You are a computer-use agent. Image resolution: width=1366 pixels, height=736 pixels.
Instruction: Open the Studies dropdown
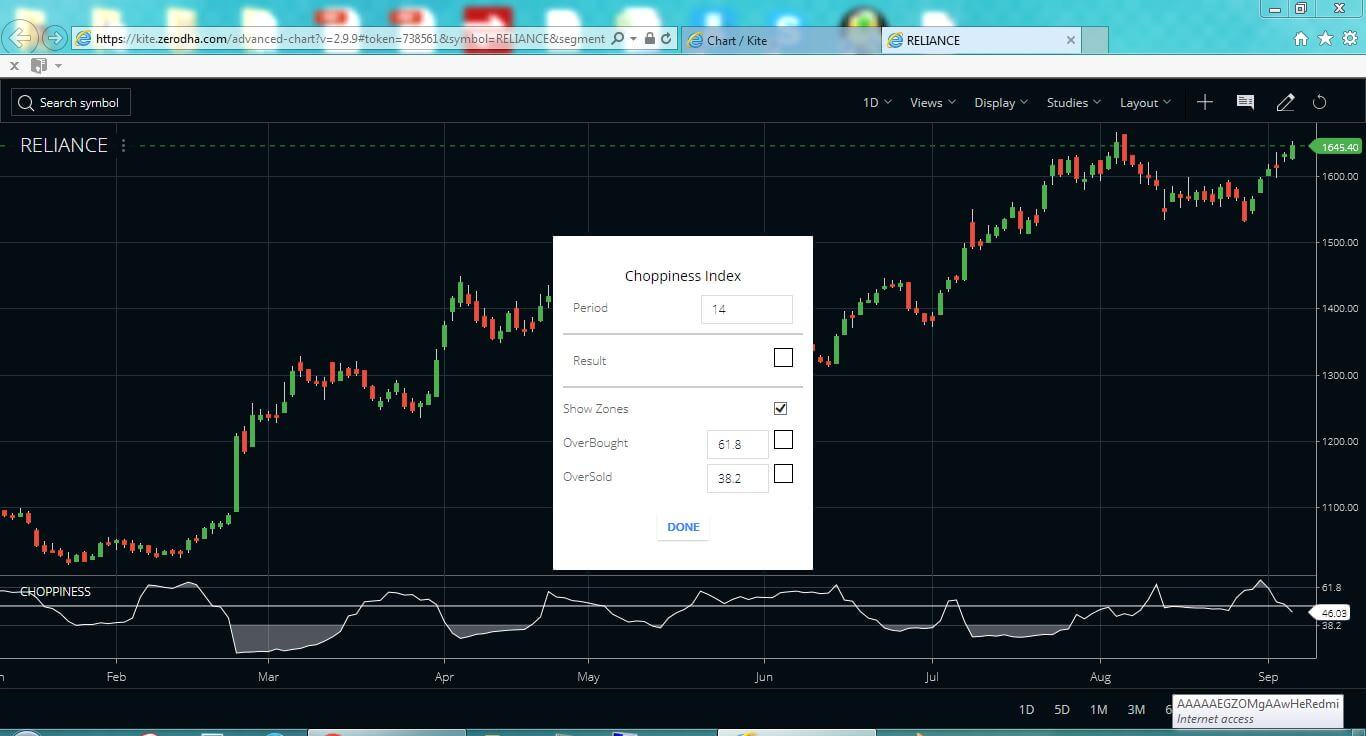[x=1074, y=102]
